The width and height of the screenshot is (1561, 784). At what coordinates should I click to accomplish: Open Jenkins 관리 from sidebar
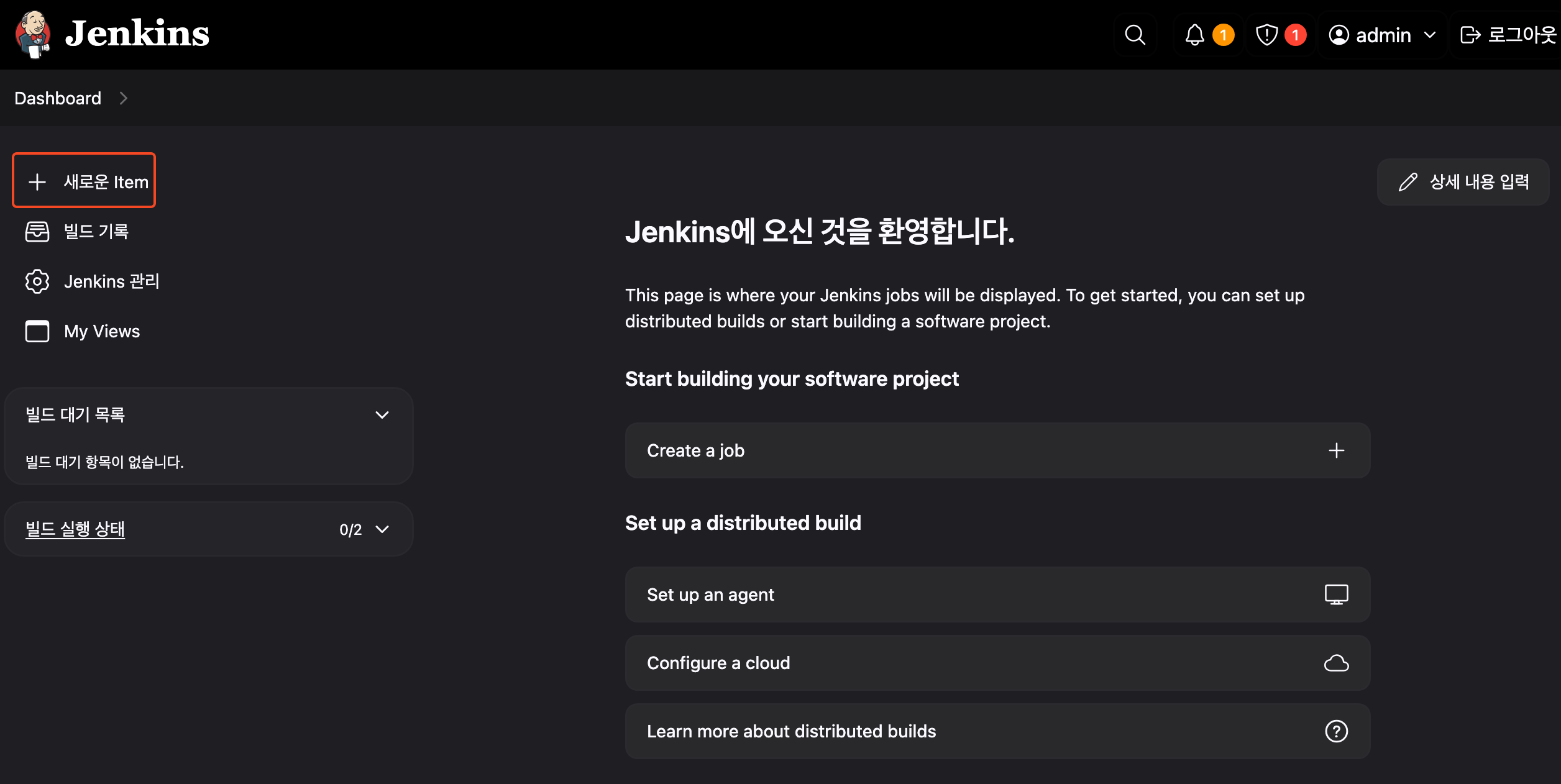[112, 281]
